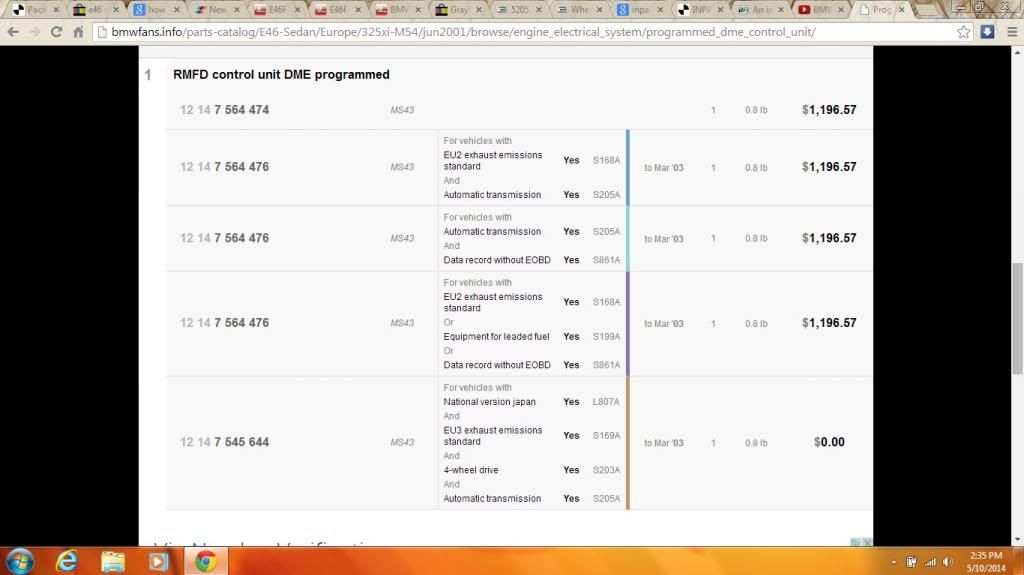Close the INPA tab

coord(720,10)
